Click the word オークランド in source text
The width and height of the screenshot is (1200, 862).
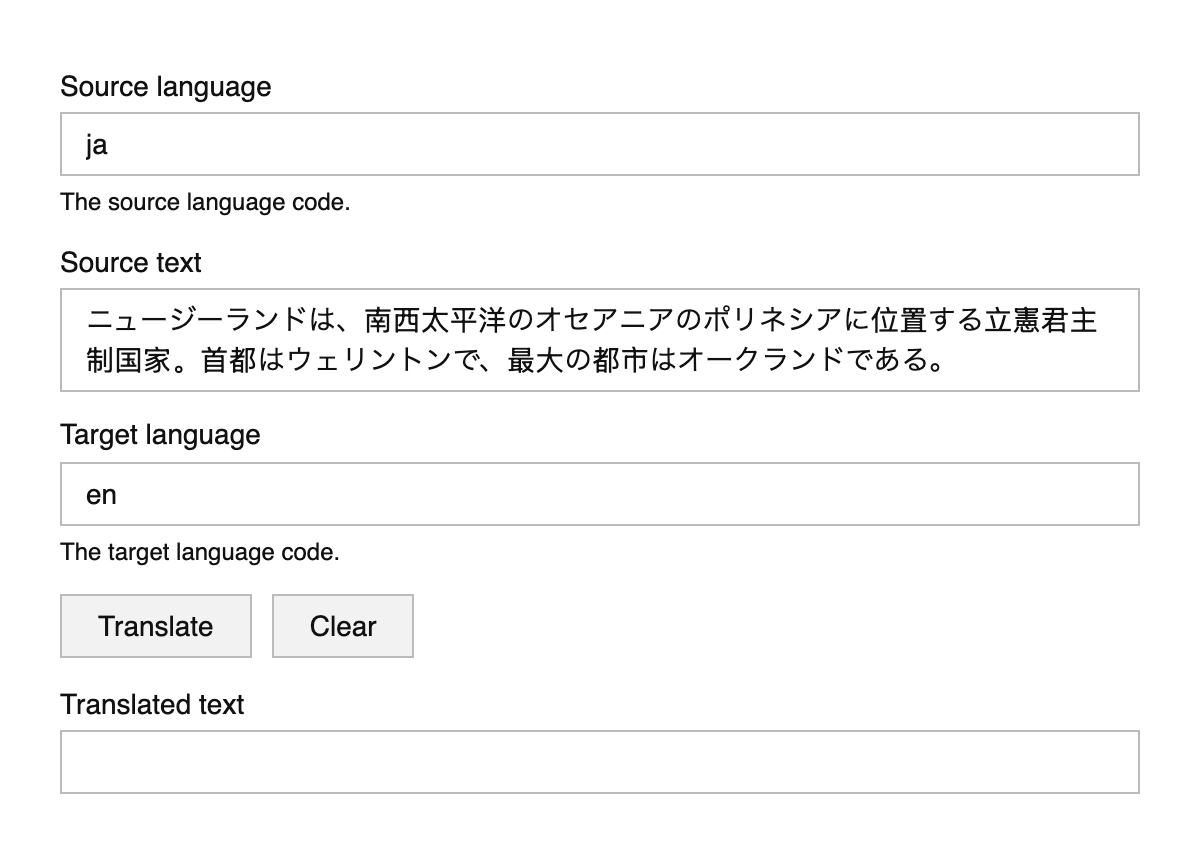[761, 360]
